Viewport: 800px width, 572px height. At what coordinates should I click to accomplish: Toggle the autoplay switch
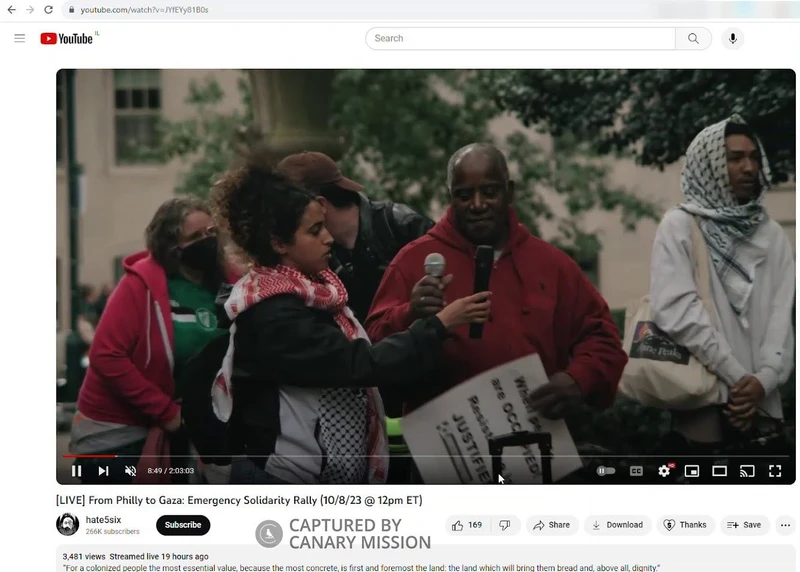click(606, 471)
